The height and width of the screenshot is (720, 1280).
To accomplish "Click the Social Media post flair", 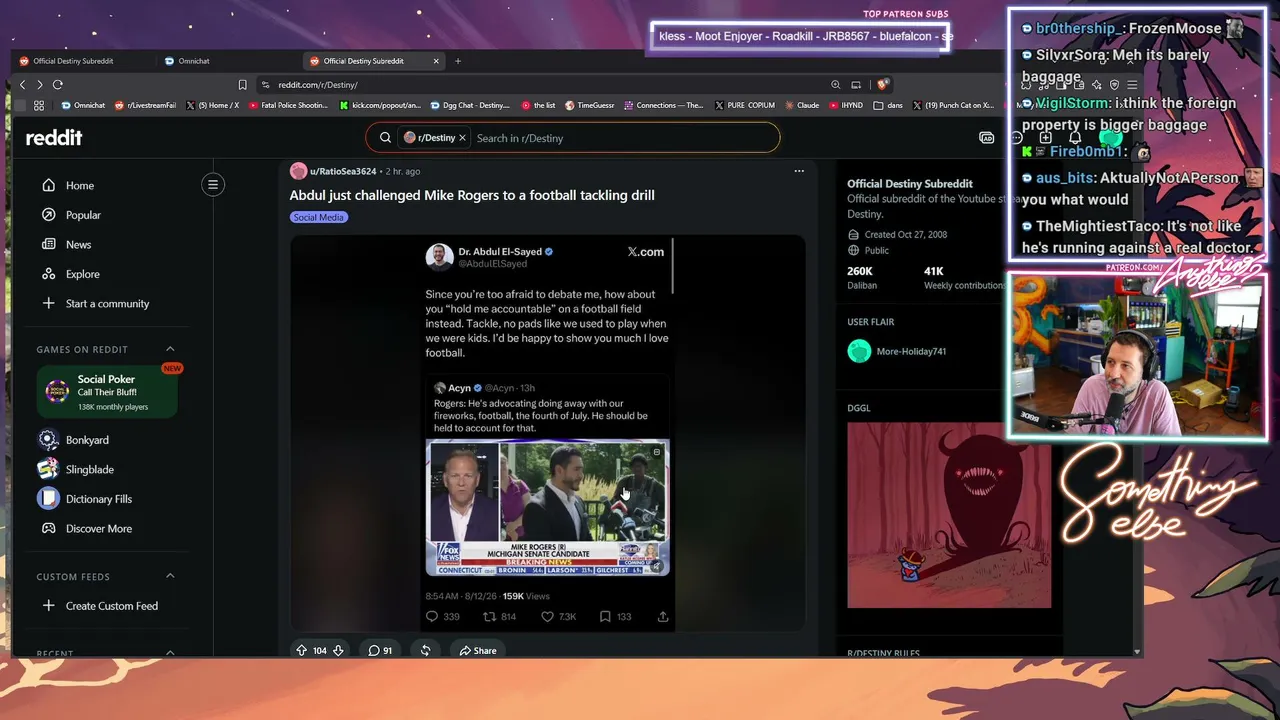I will (x=319, y=217).
